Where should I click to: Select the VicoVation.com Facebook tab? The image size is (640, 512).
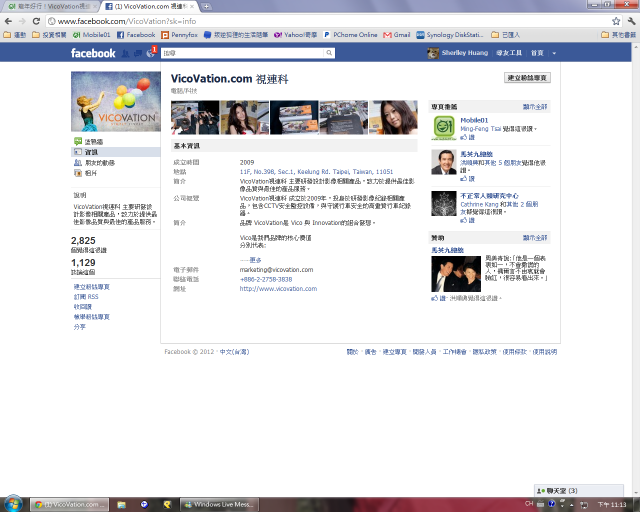click(x=149, y=7)
